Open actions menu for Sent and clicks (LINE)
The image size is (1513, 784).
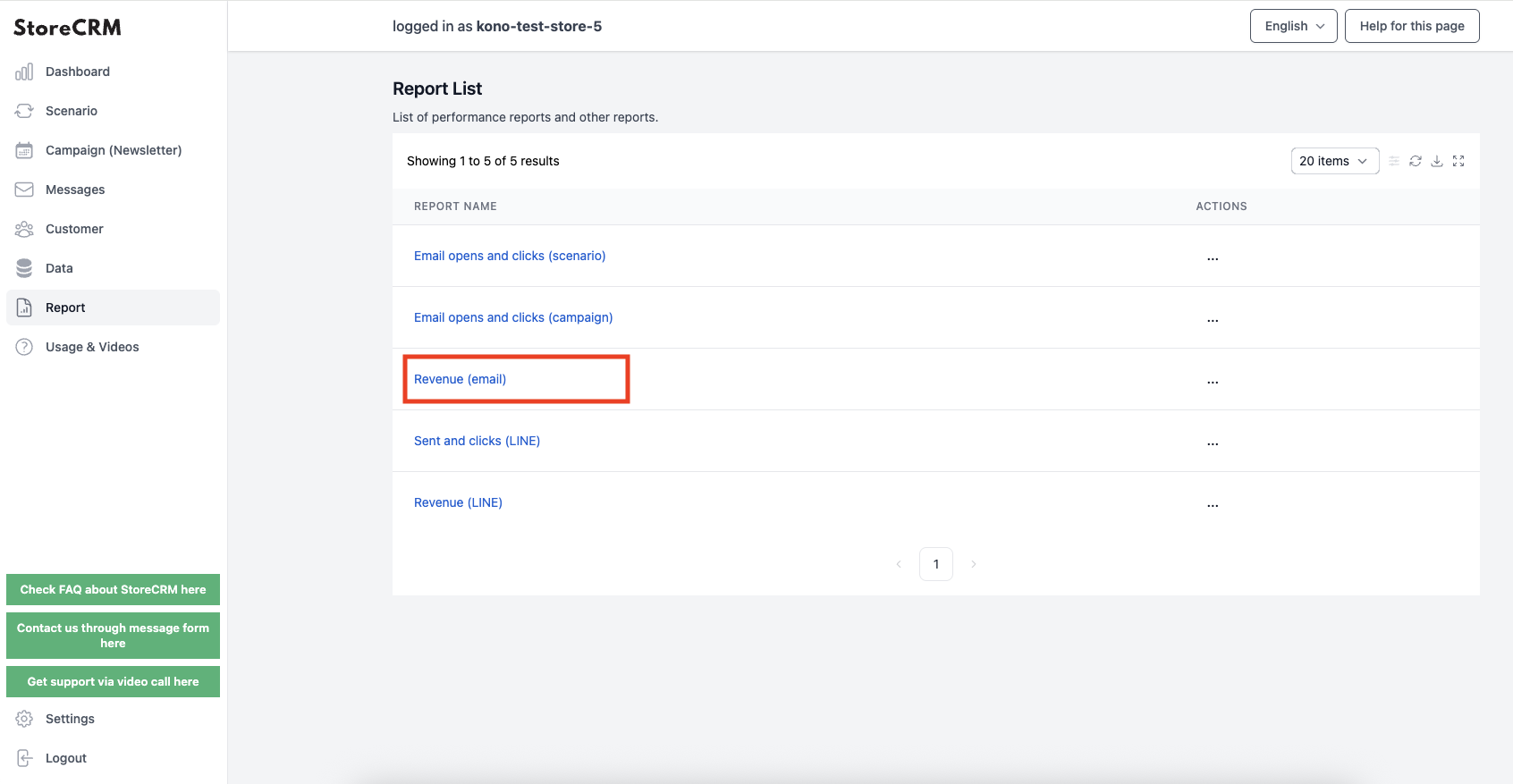(1213, 443)
